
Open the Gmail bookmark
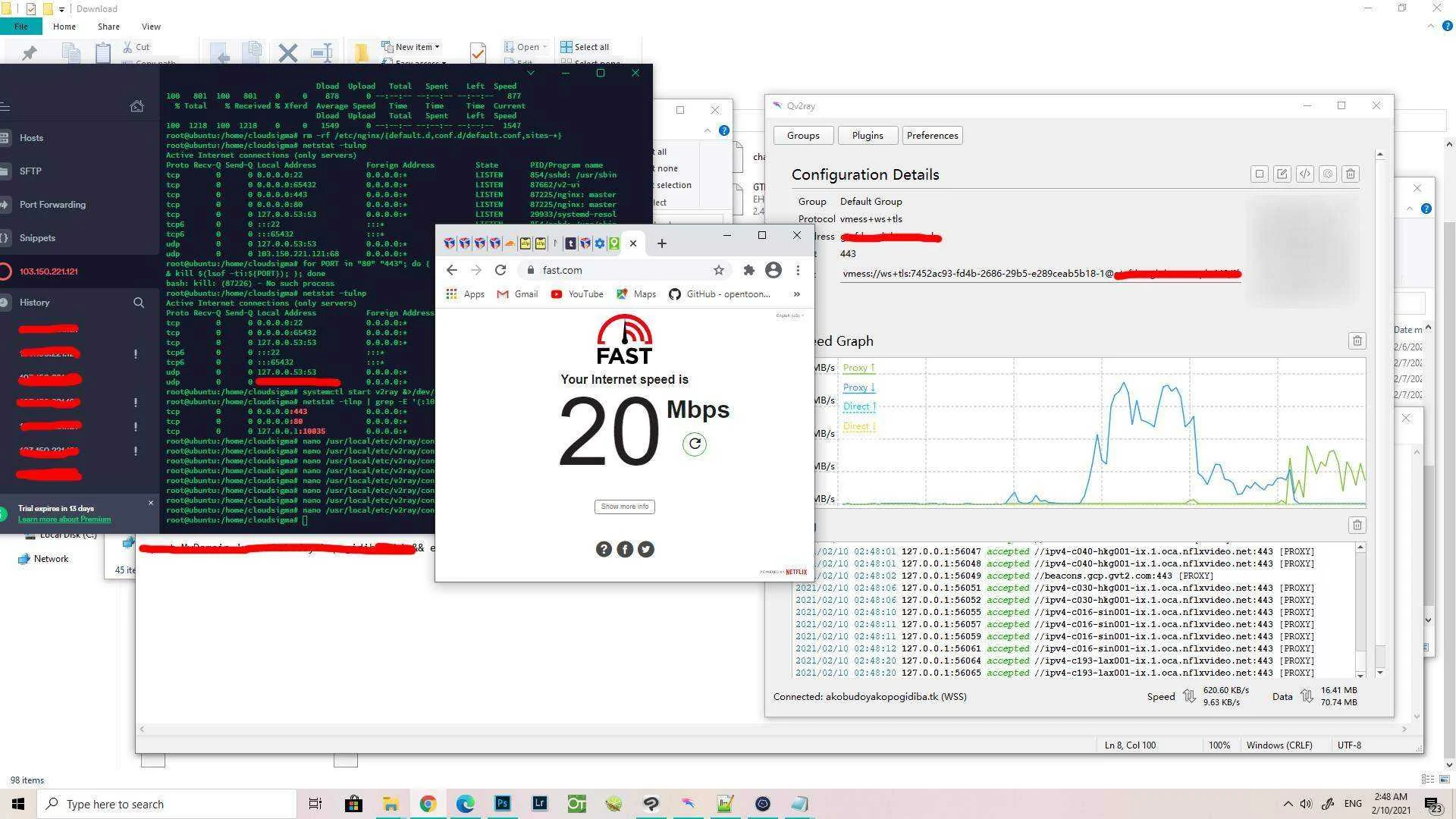(517, 294)
